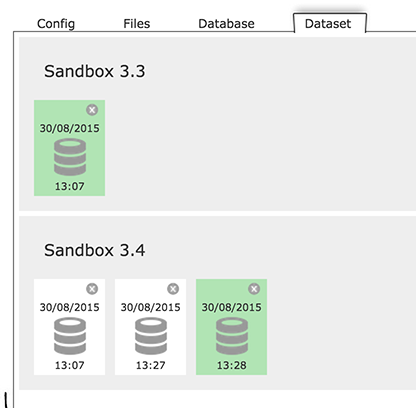Delete Sandbox 3.4 dataset from 13:07
The height and width of the screenshot is (408, 416).
pos(92,289)
